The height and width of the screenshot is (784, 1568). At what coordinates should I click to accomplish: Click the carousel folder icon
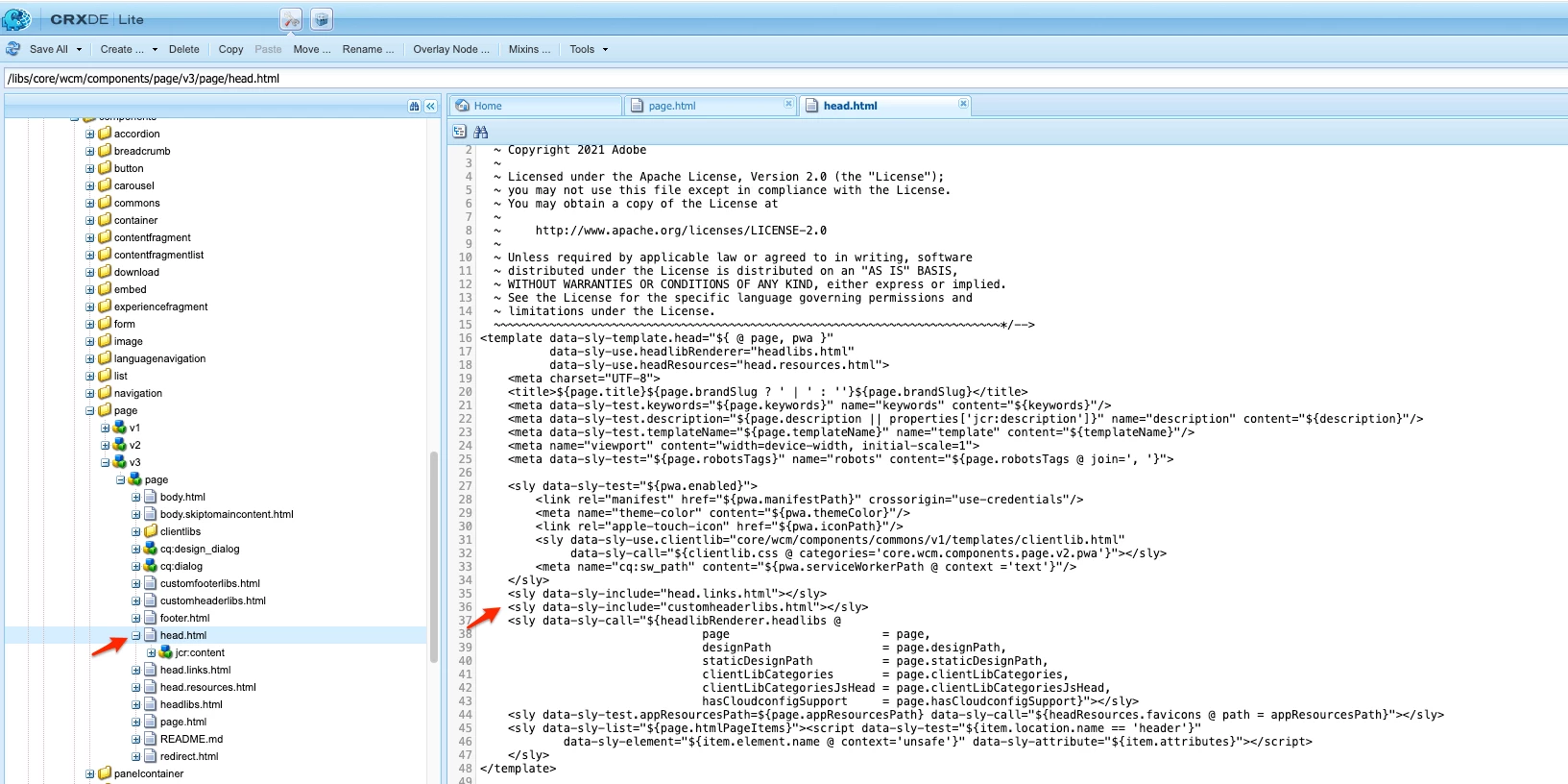click(x=105, y=185)
